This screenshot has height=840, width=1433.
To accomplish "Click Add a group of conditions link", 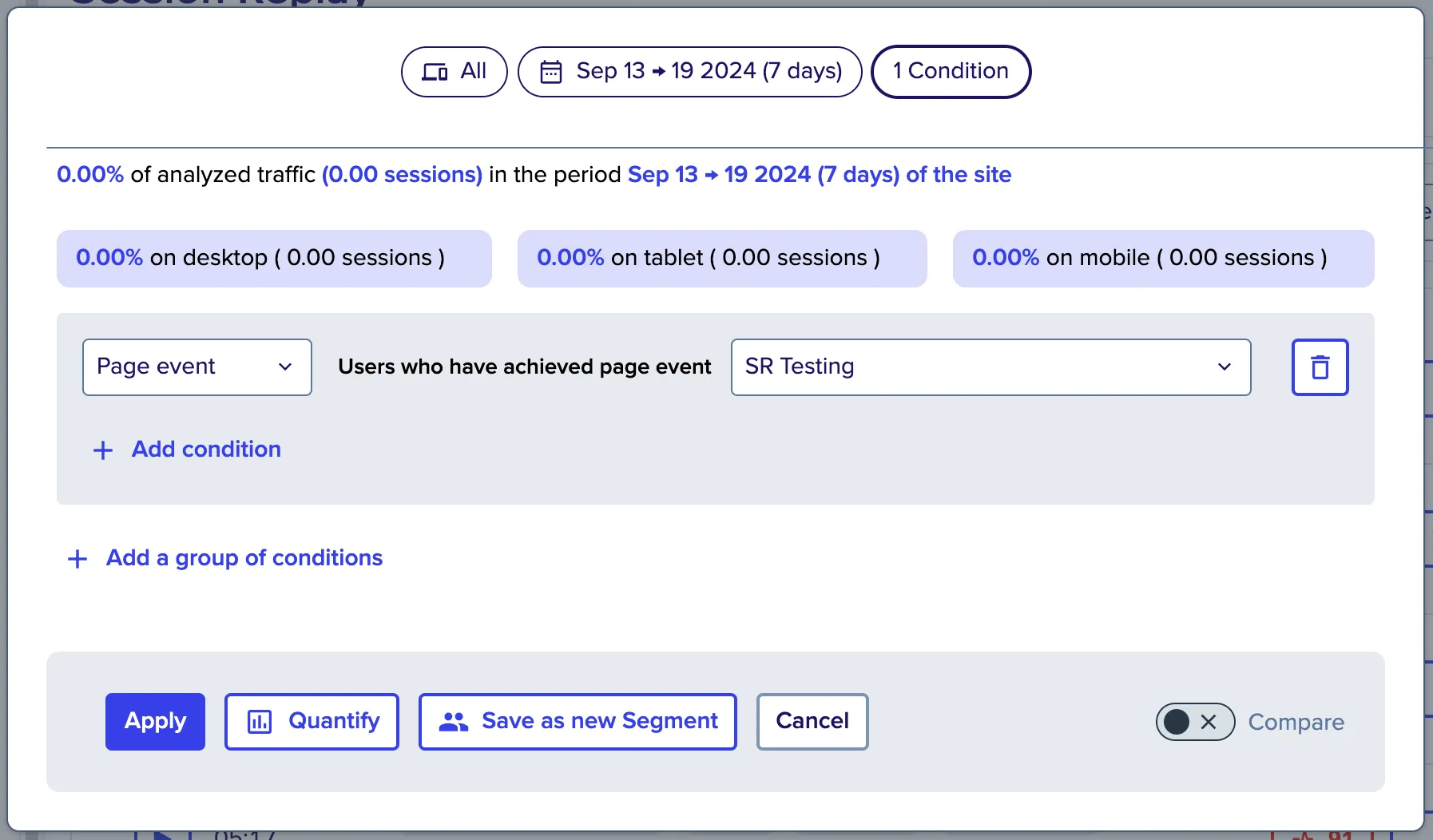I will pos(244,558).
